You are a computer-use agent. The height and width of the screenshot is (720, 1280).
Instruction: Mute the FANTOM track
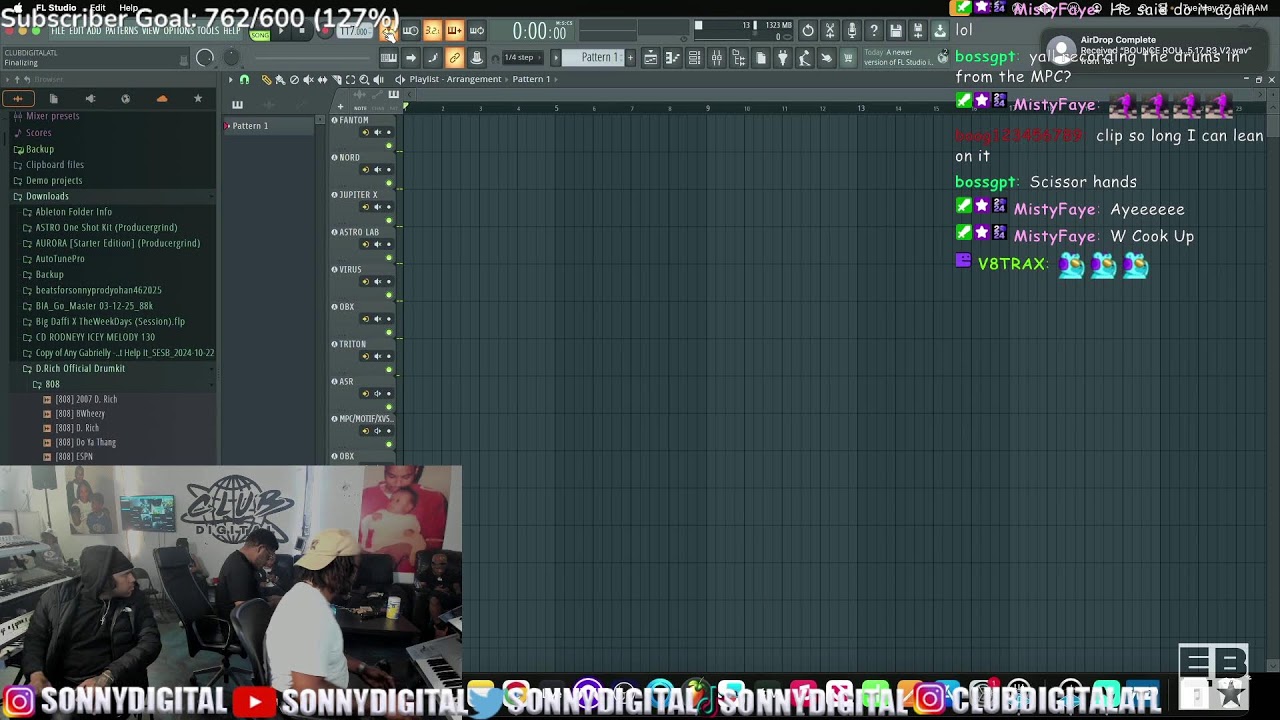(378, 133)
